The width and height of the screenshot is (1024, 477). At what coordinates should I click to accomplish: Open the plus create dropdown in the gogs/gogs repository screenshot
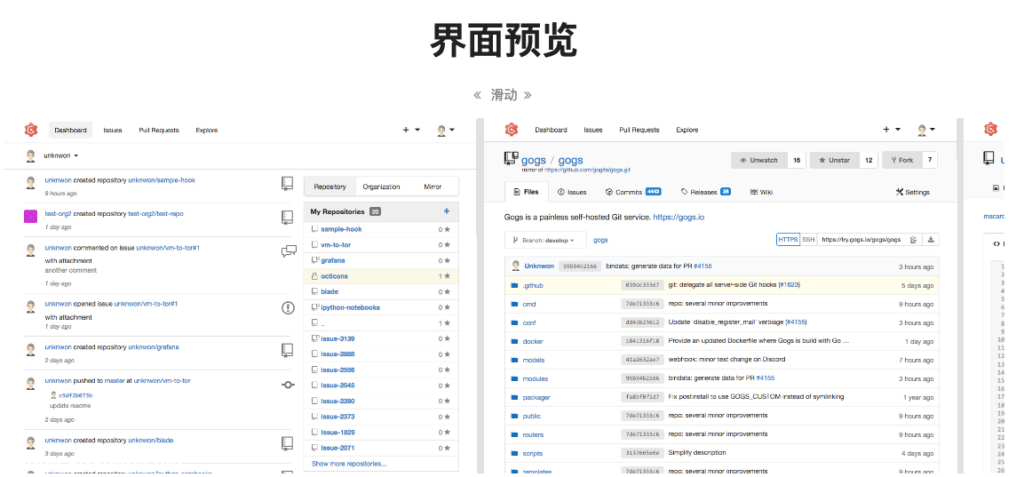[891, 129]
